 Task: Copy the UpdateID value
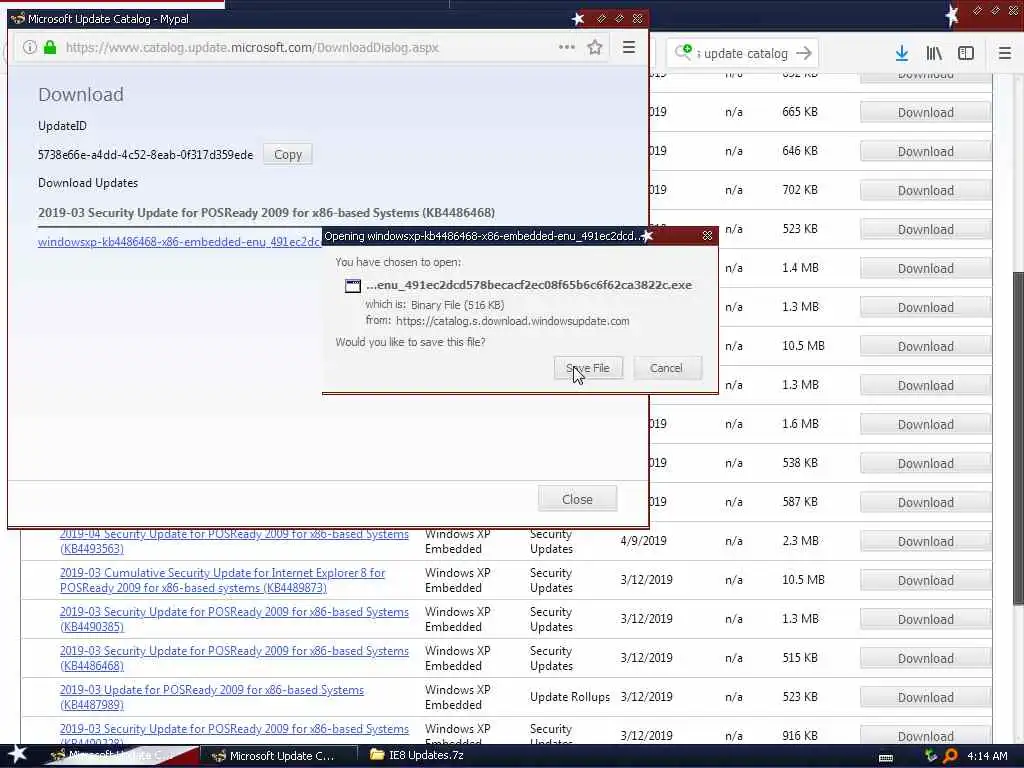point(287,154)
